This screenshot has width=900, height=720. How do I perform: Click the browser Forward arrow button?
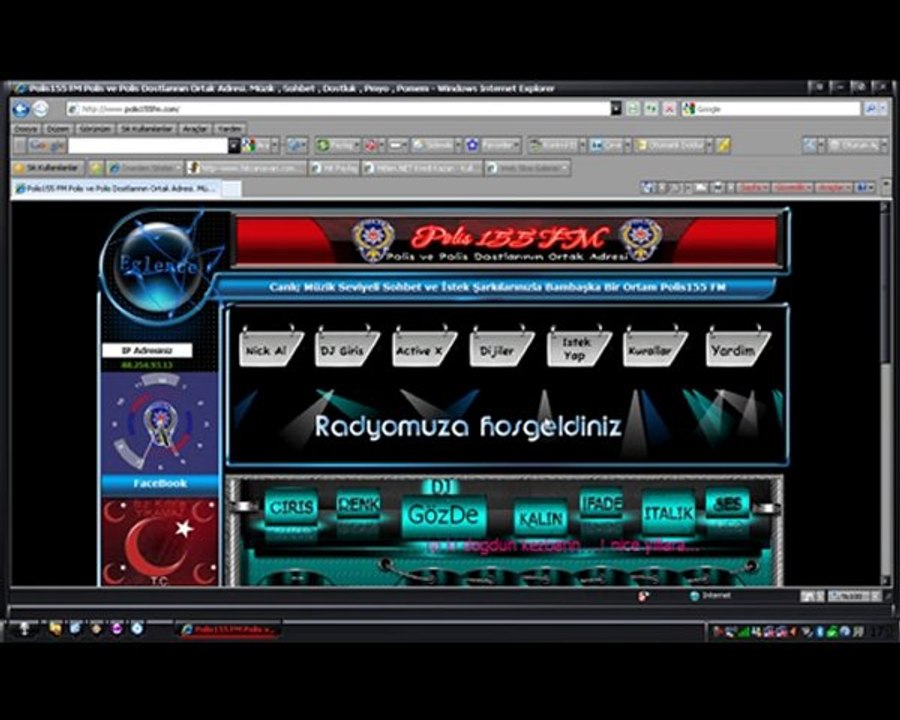click(x=40, y=109)
